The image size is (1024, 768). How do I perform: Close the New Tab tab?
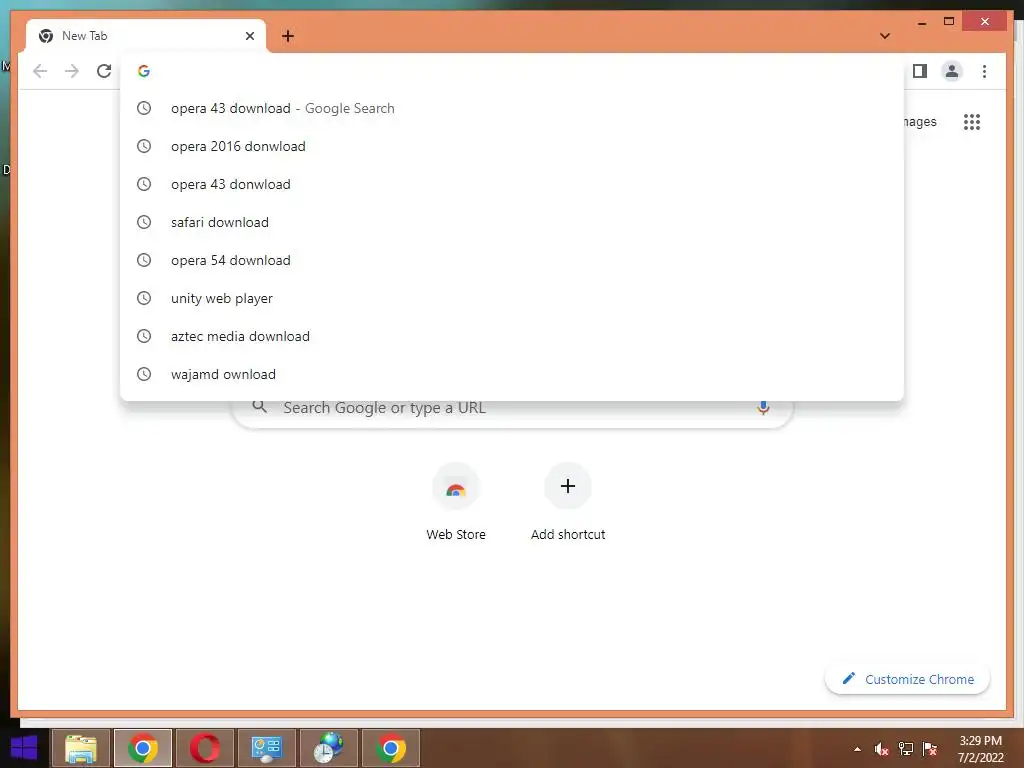(x=249, y=36)
